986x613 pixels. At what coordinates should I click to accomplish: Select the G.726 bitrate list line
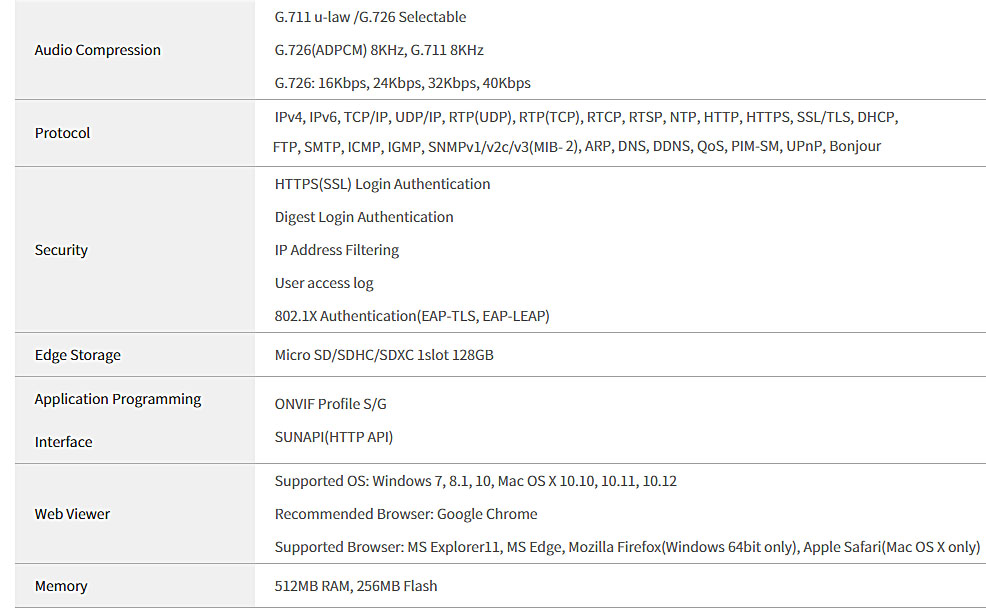coord(402,84)
